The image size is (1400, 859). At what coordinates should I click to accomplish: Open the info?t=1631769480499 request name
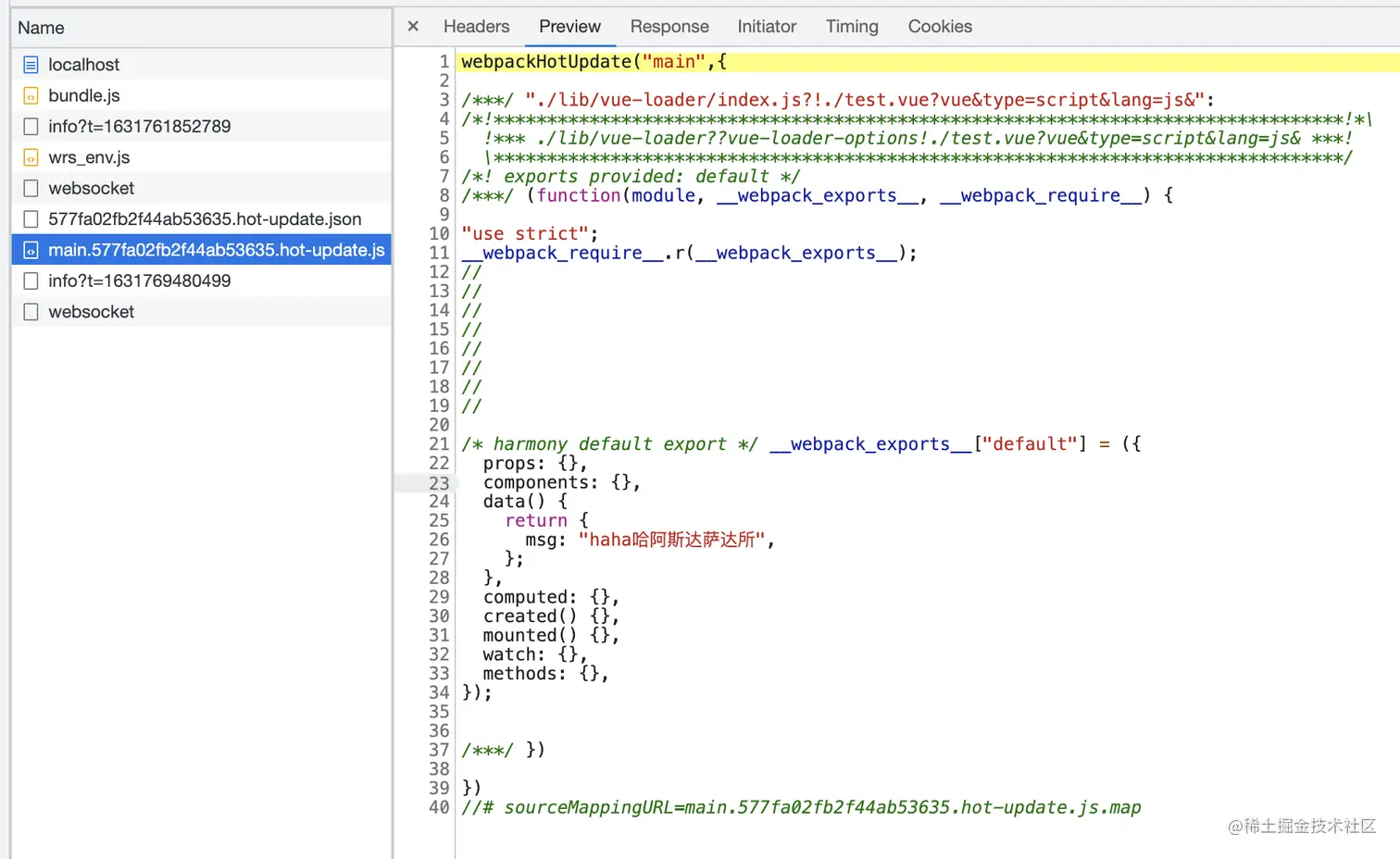pos(140,280)
